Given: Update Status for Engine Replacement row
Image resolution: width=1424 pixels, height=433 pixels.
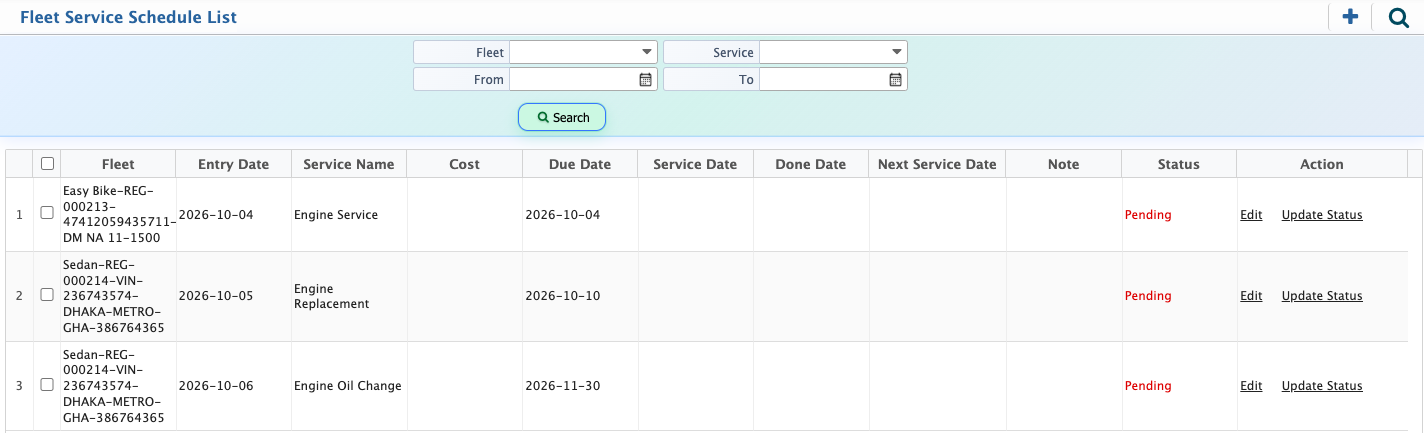Looking at the screenshot, I should (x=1322, y=295).
